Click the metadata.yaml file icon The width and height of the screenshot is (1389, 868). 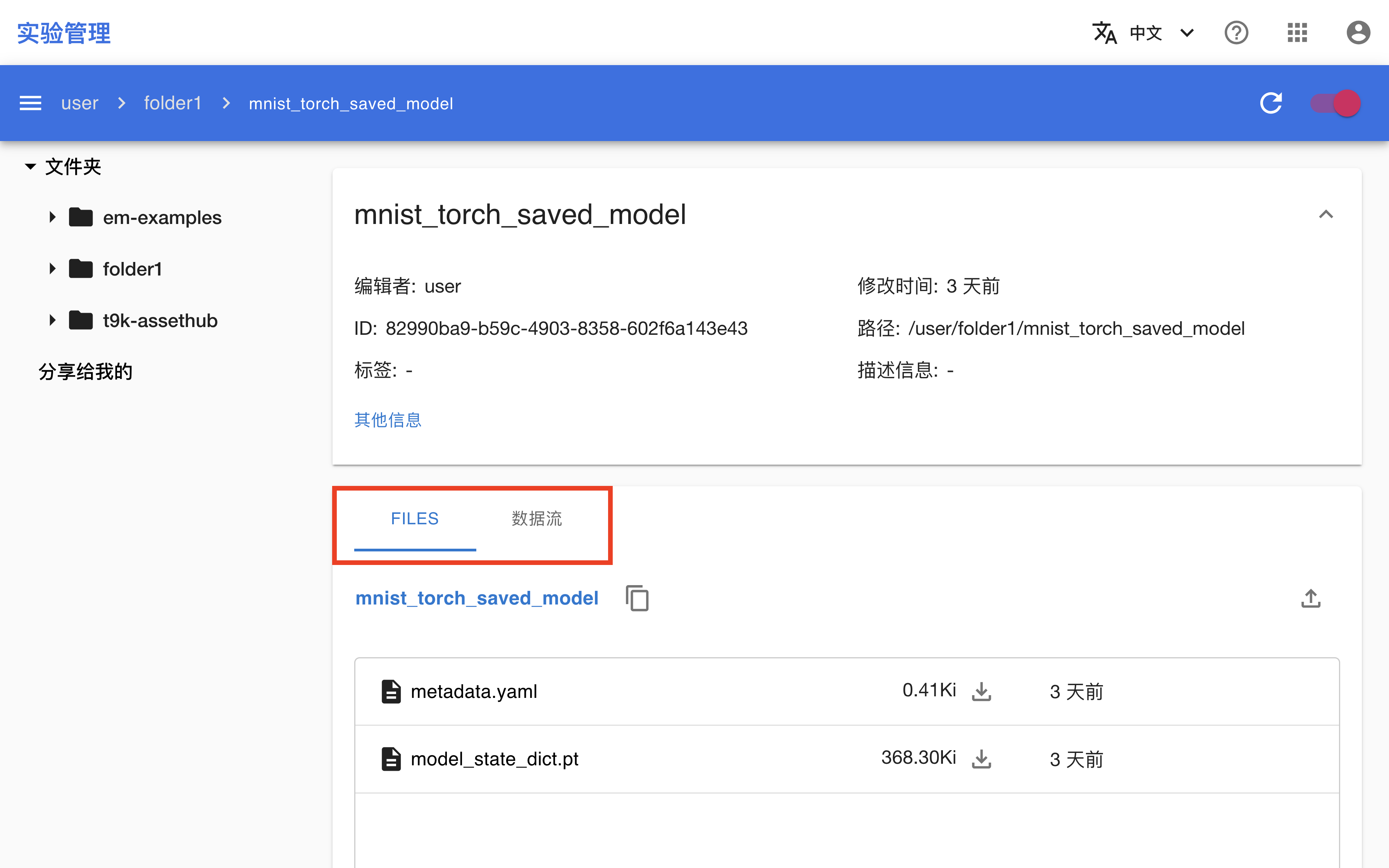(391, 691)
